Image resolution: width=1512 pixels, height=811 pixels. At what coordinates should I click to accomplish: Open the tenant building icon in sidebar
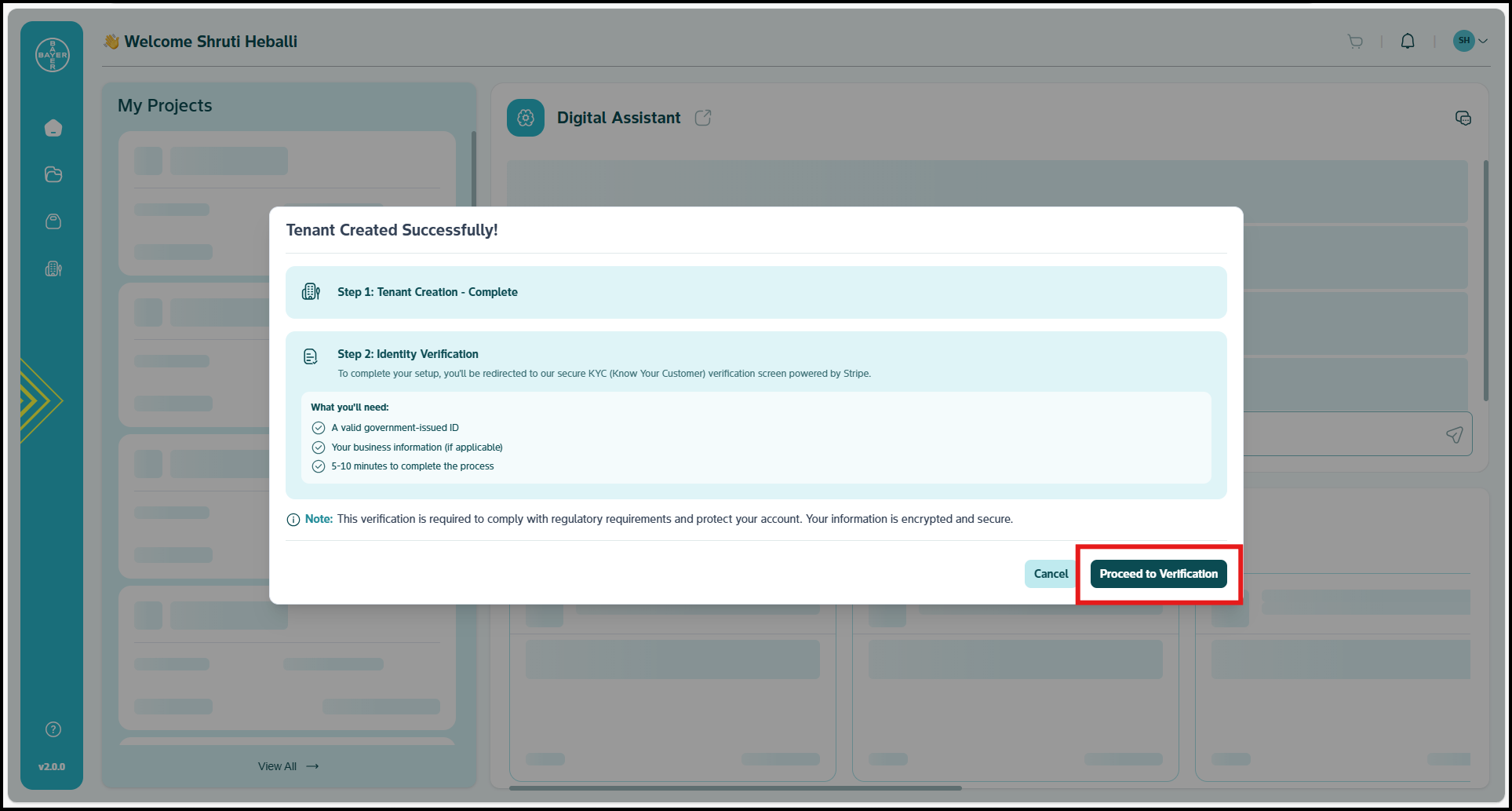(x=53, y=269)
